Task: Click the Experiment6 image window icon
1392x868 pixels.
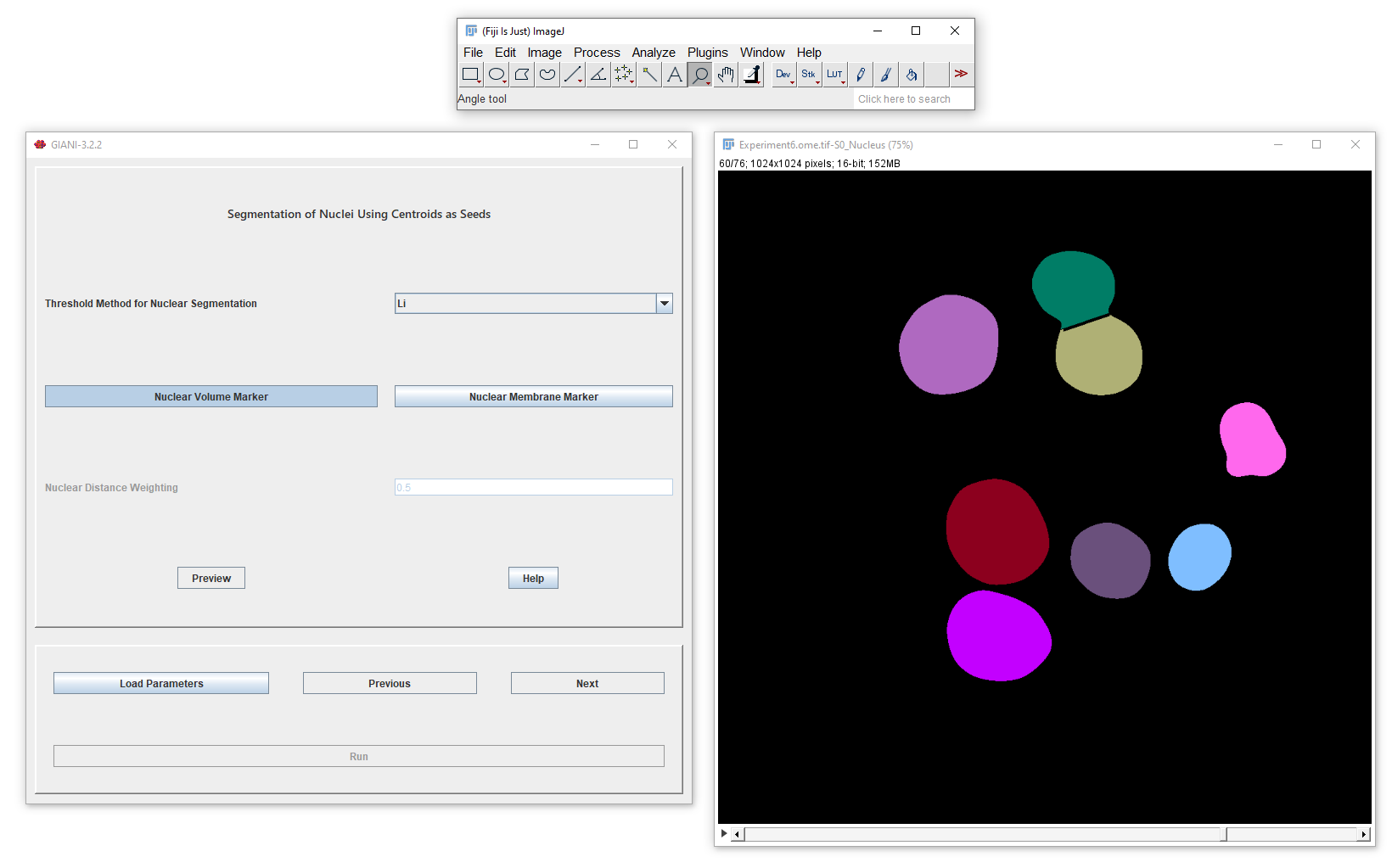Action: [x=728, y=144]
